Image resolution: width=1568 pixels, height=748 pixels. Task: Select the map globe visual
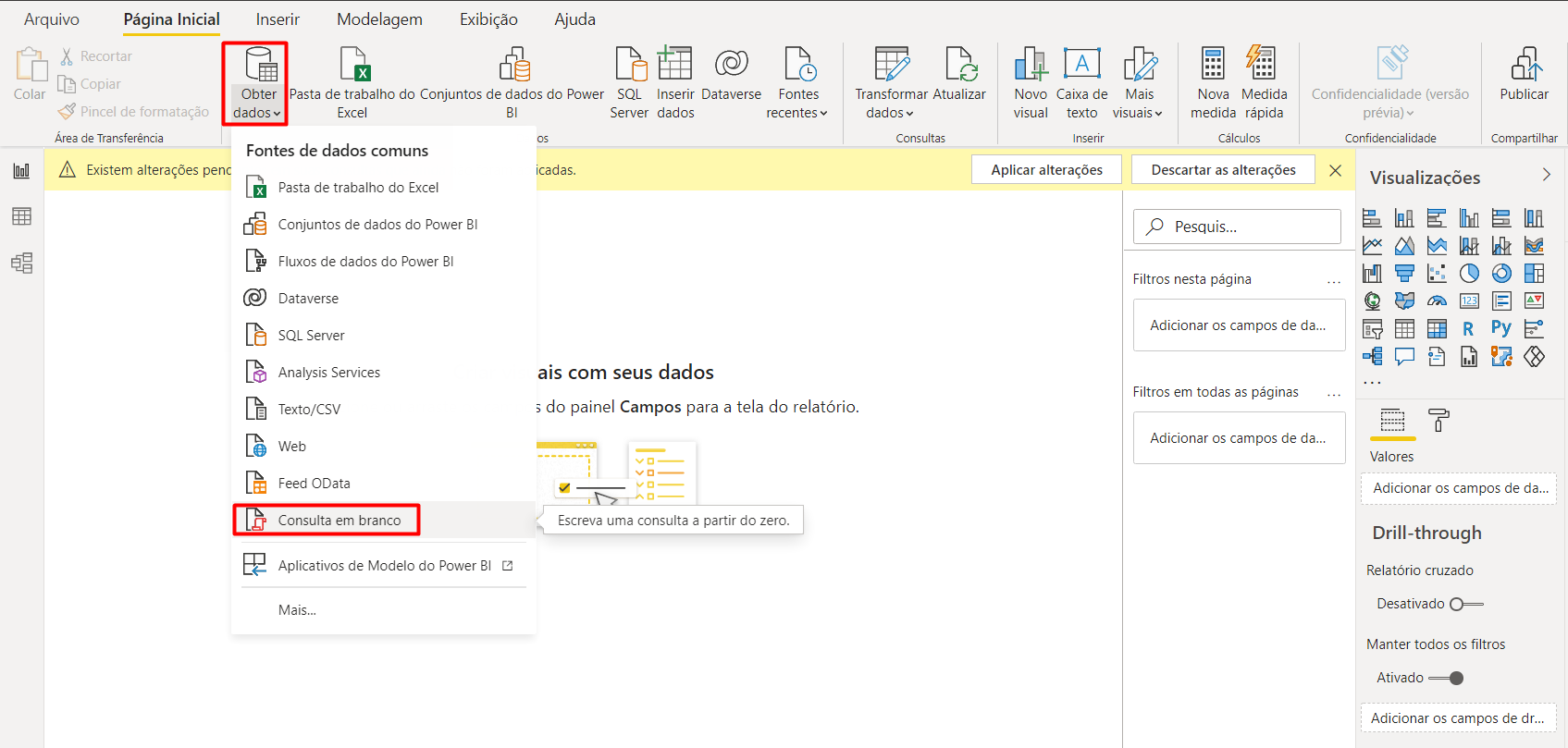point(1372,301)
